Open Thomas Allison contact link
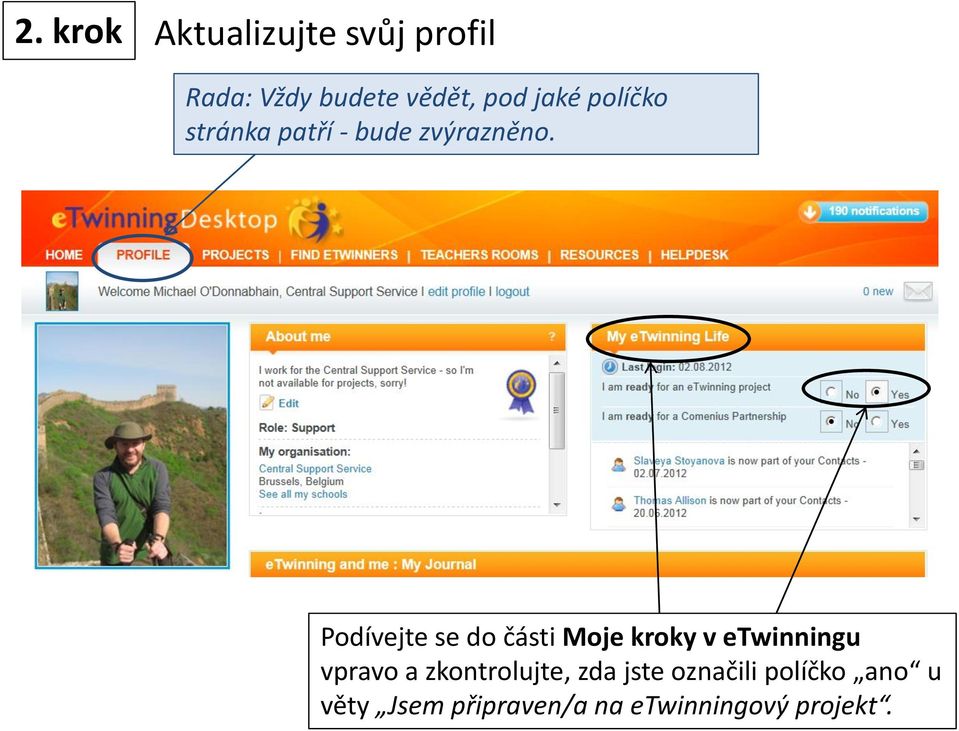Image resolution: width=959 pixels, height=731 pixels. coord(670,500)
